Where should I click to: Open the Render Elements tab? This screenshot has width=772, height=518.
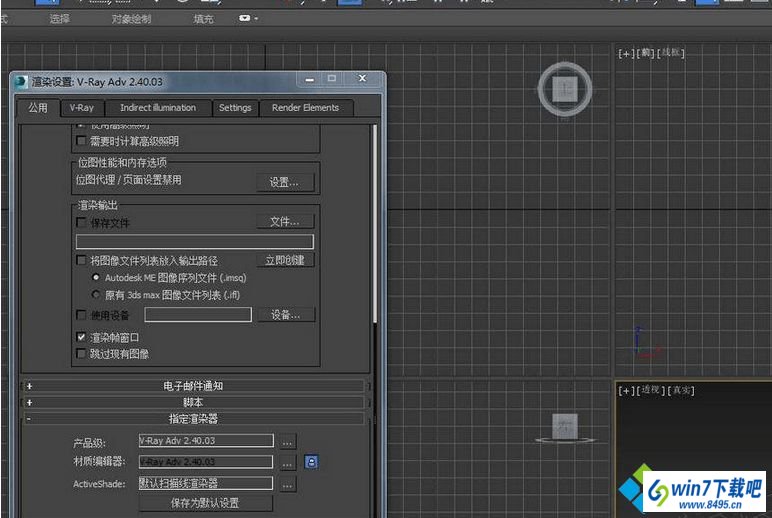coord(305,108)
